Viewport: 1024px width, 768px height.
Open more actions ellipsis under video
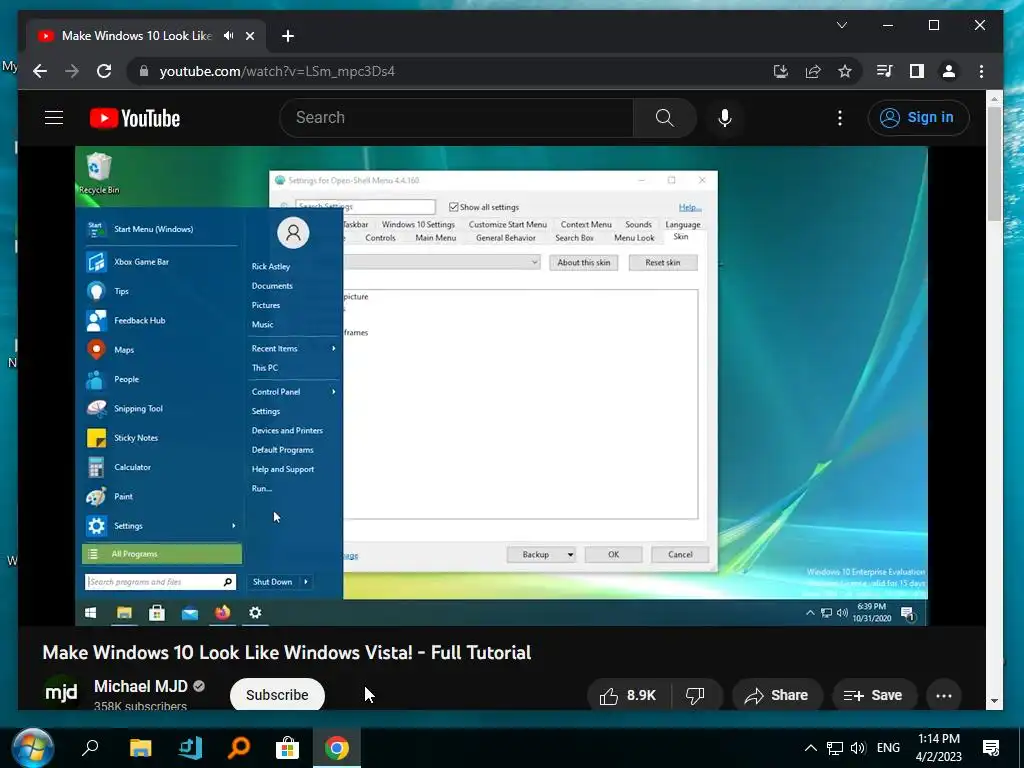(944, 696)
